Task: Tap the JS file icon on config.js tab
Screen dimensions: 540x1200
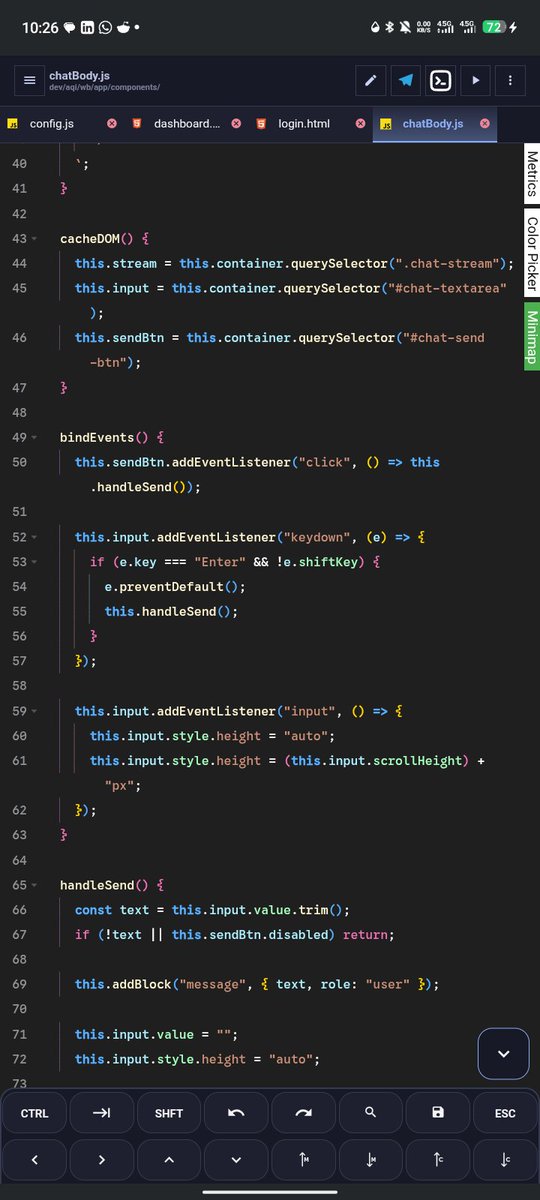Action: click(x=14, y=124)
